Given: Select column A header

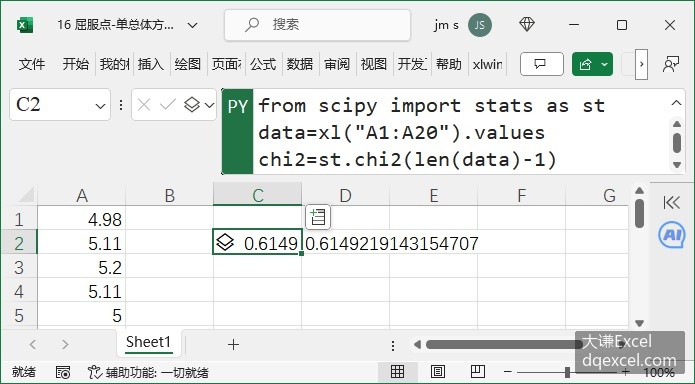Looking at the screenshot, I should coord(82,195).
